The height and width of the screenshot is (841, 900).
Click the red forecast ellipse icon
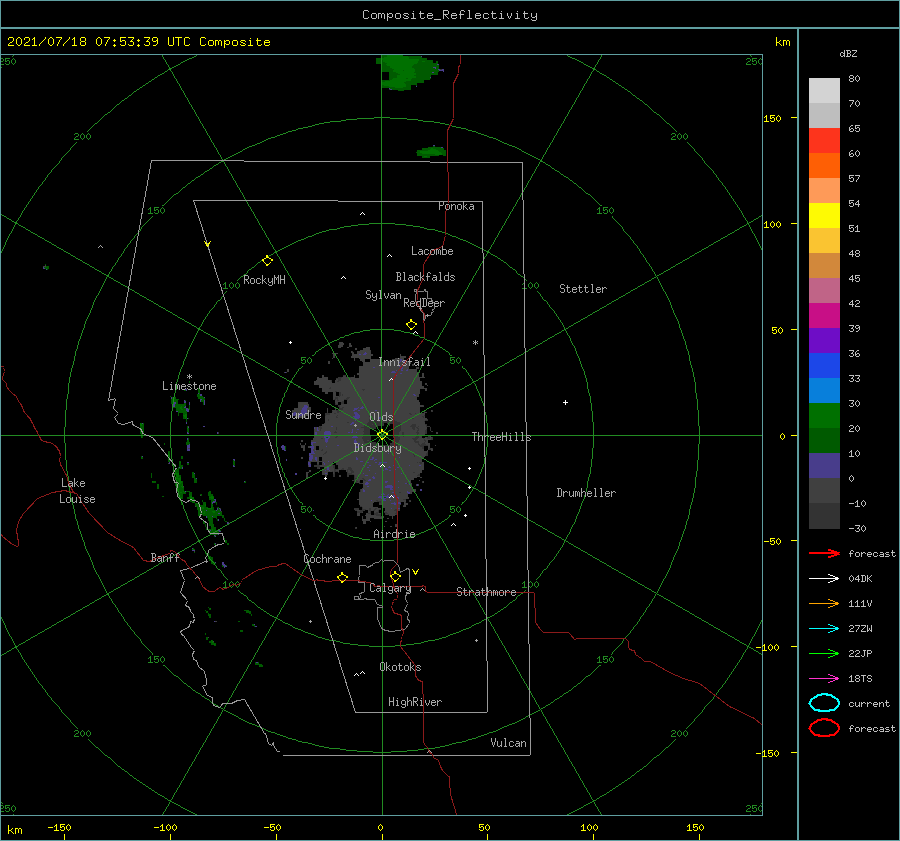(x=824, y=728)
